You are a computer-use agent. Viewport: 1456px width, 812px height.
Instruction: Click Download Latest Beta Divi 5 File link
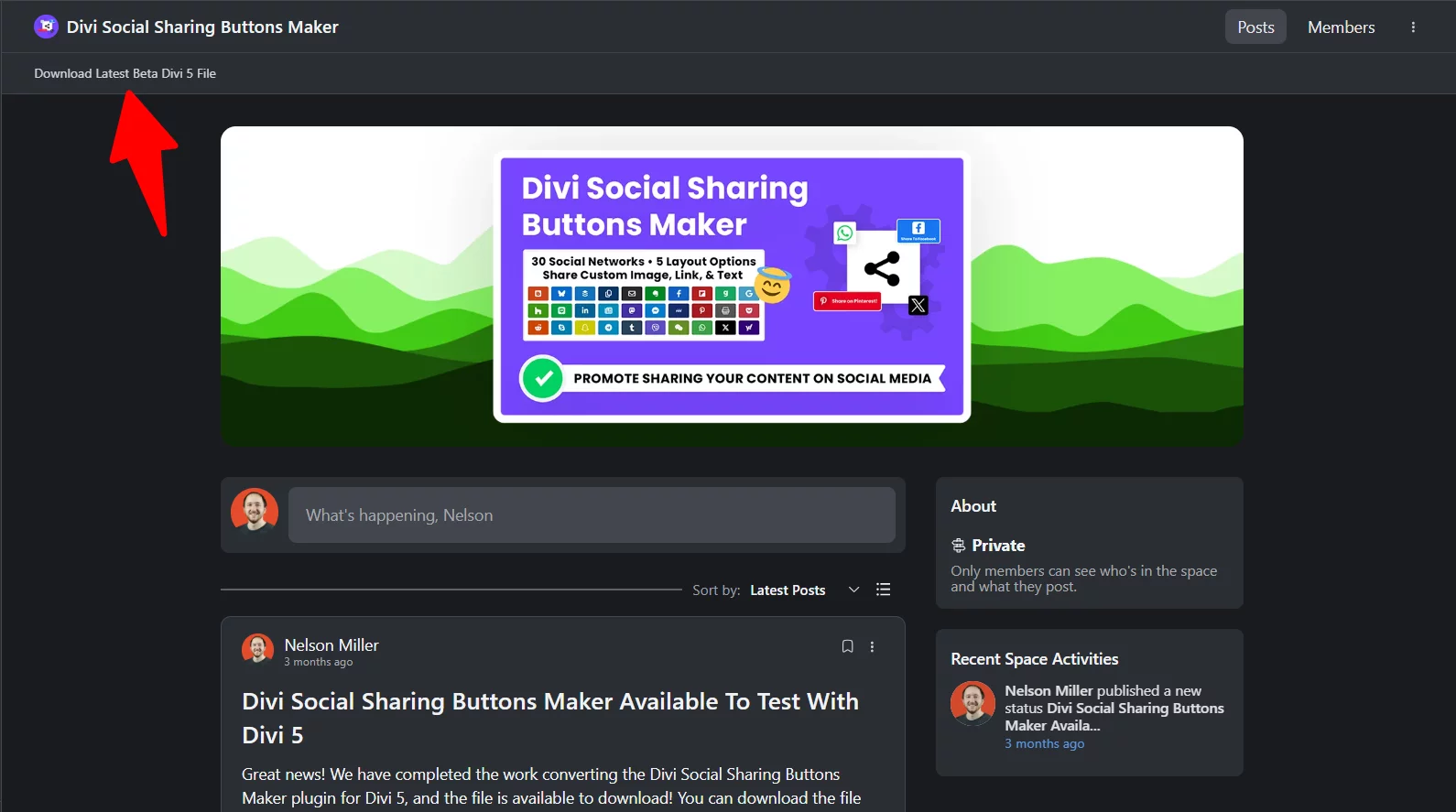pyautogui.click(x=125, y=73)
